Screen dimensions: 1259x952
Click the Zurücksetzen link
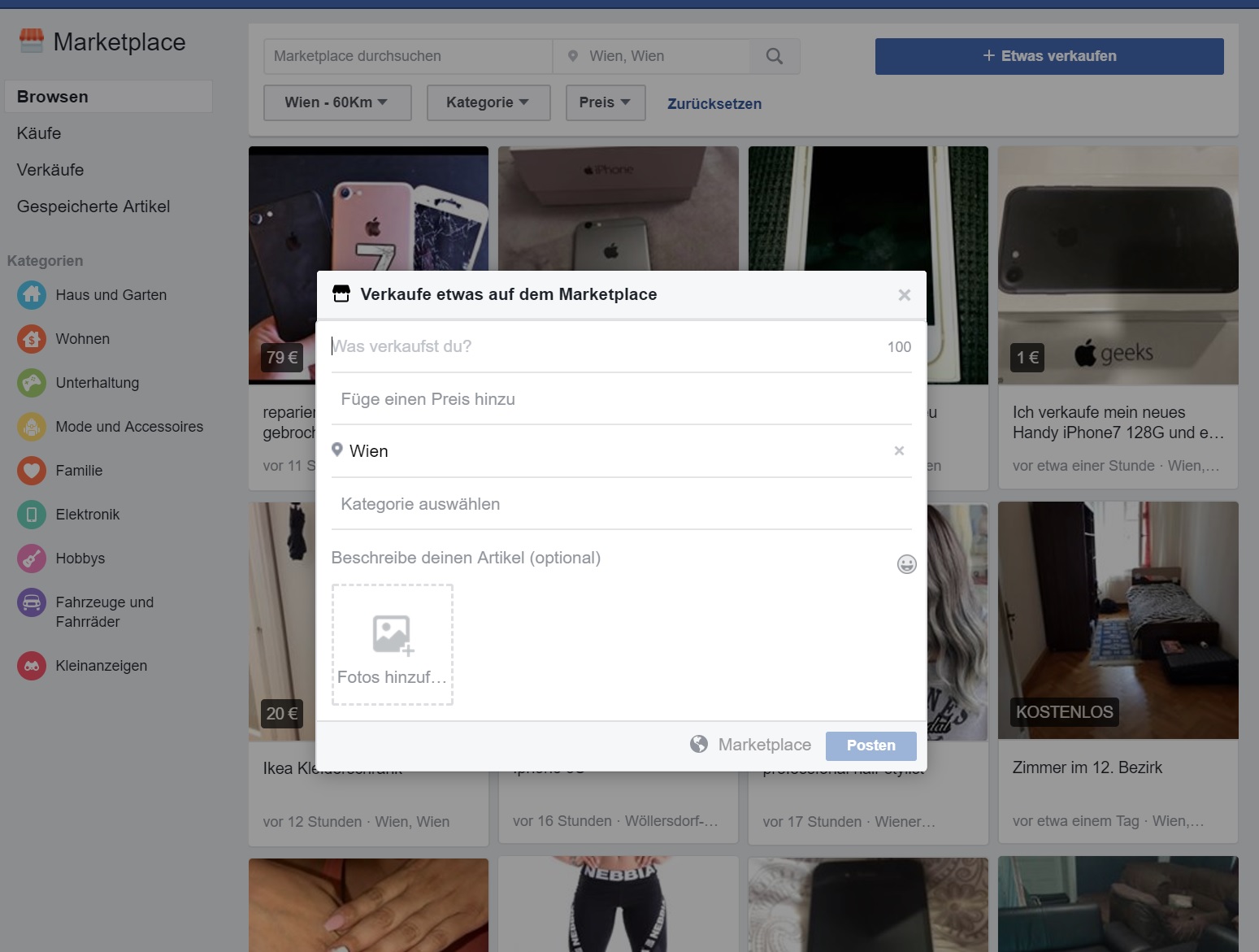tap(714, 104)
